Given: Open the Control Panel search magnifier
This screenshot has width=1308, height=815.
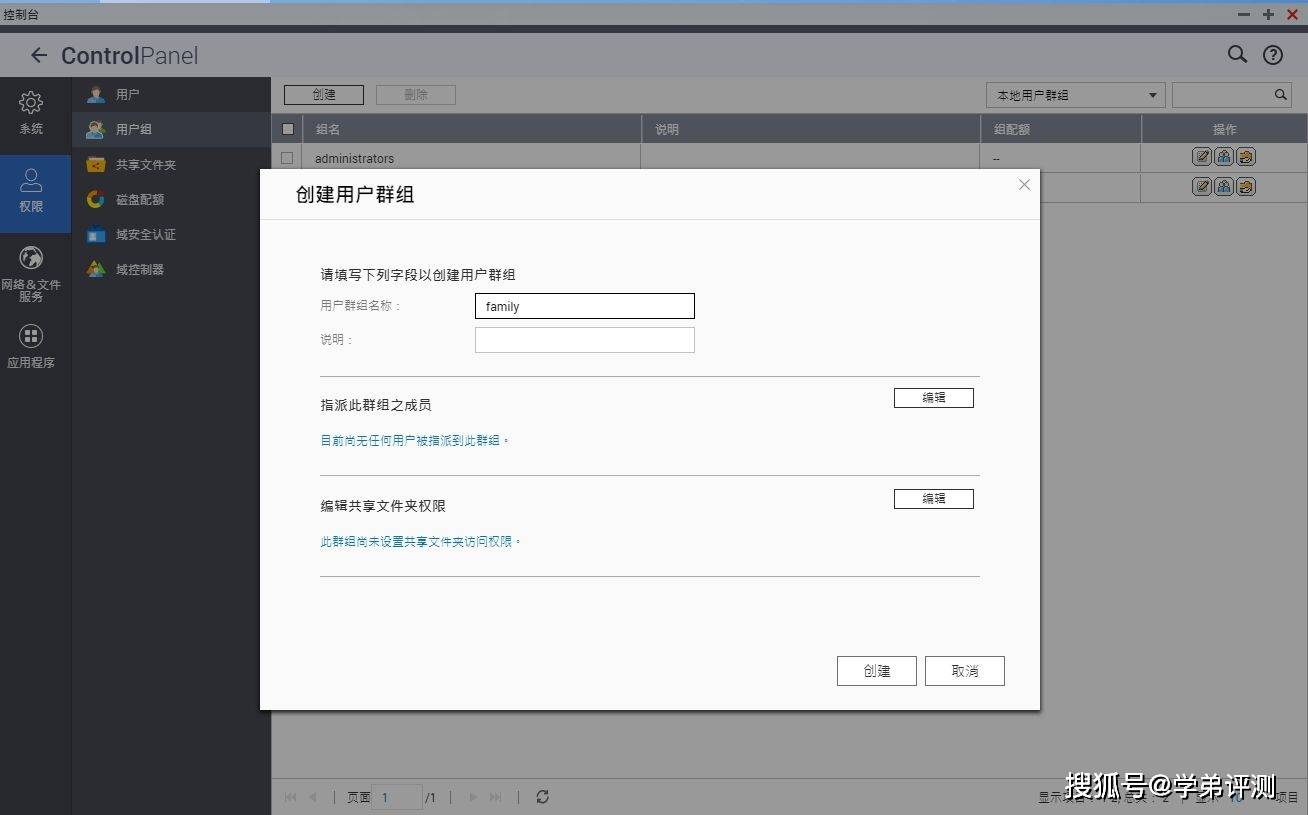Looking at the screenshot, I should 1237,55.
